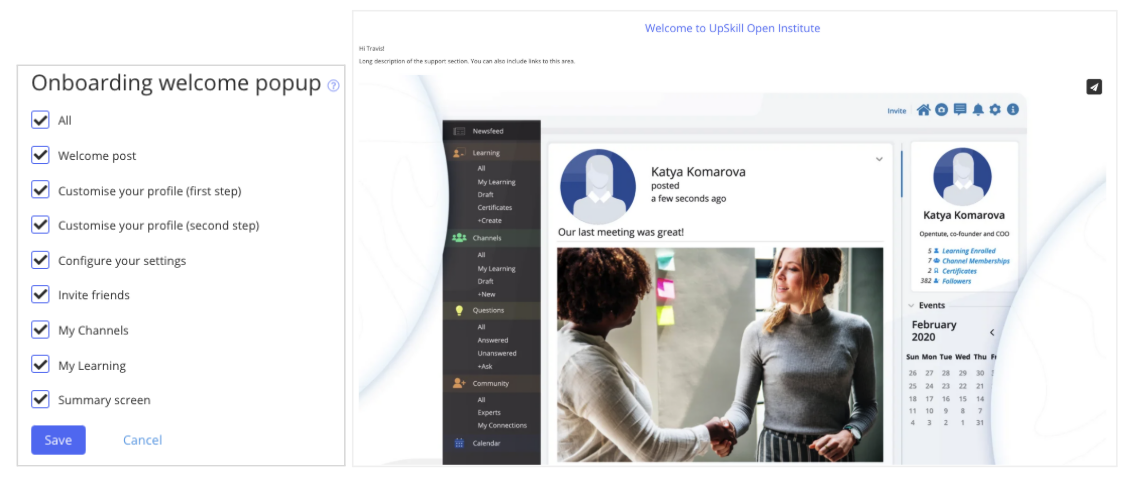Open Certificates in the sidebar
The width and height of the screenshot is (1123, 477).
tap(495, 208)
